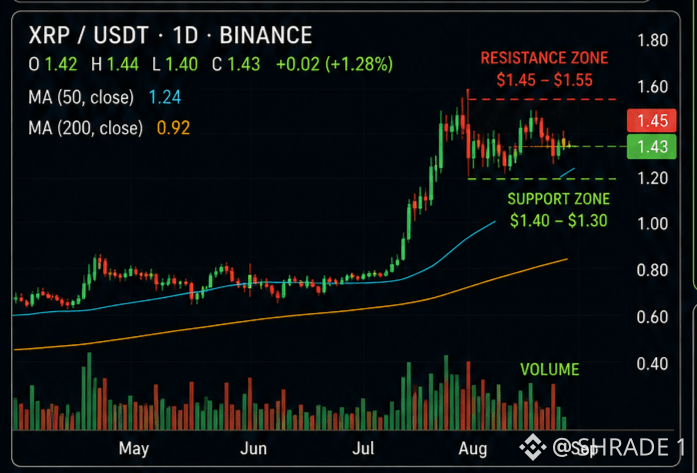Click the orange 200-day moving average line
This screenshot has width=697, height=473.
click(x=289, y=316)
